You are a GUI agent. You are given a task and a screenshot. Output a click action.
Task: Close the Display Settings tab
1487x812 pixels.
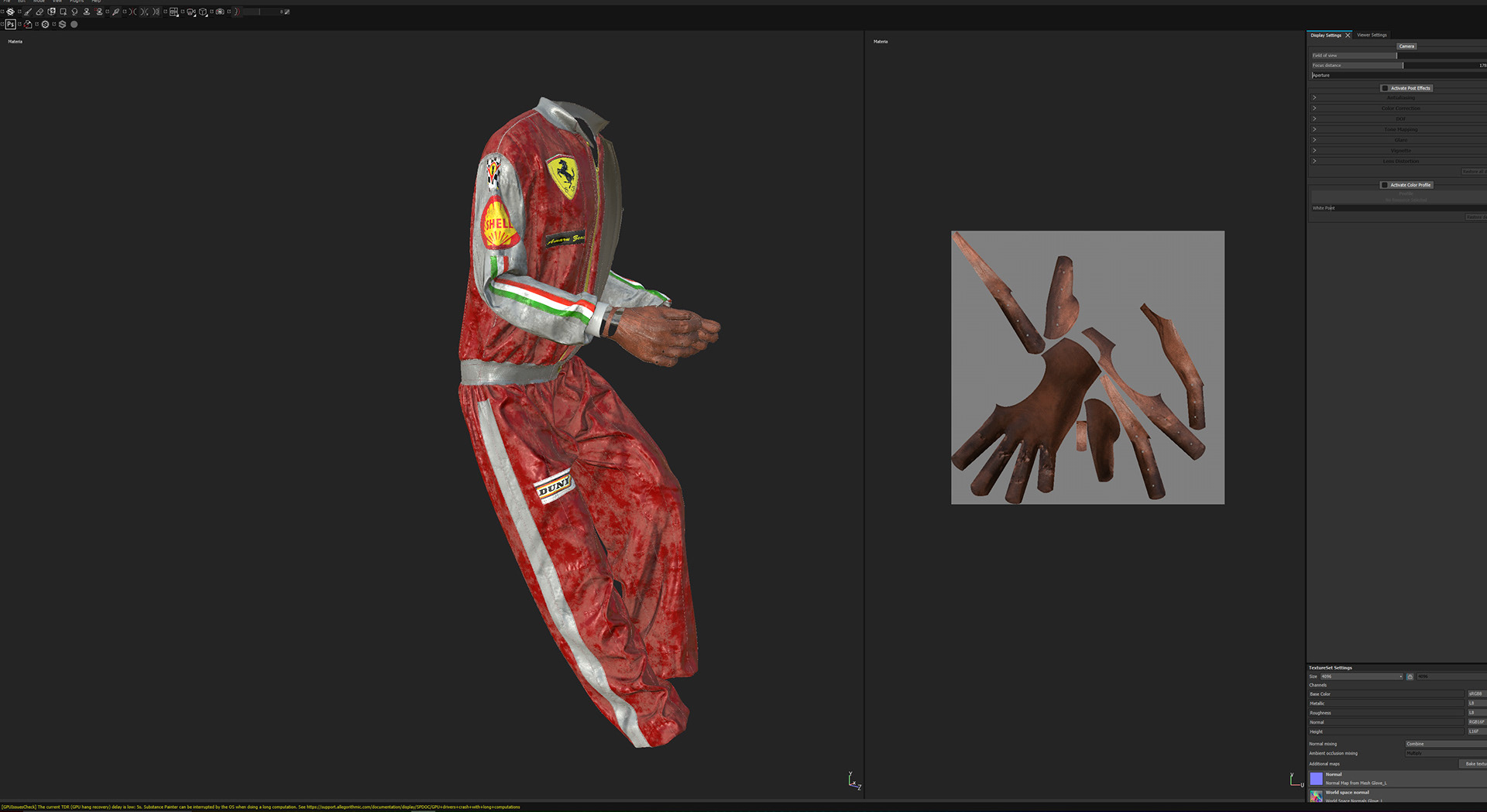[x=1348, y=35]
